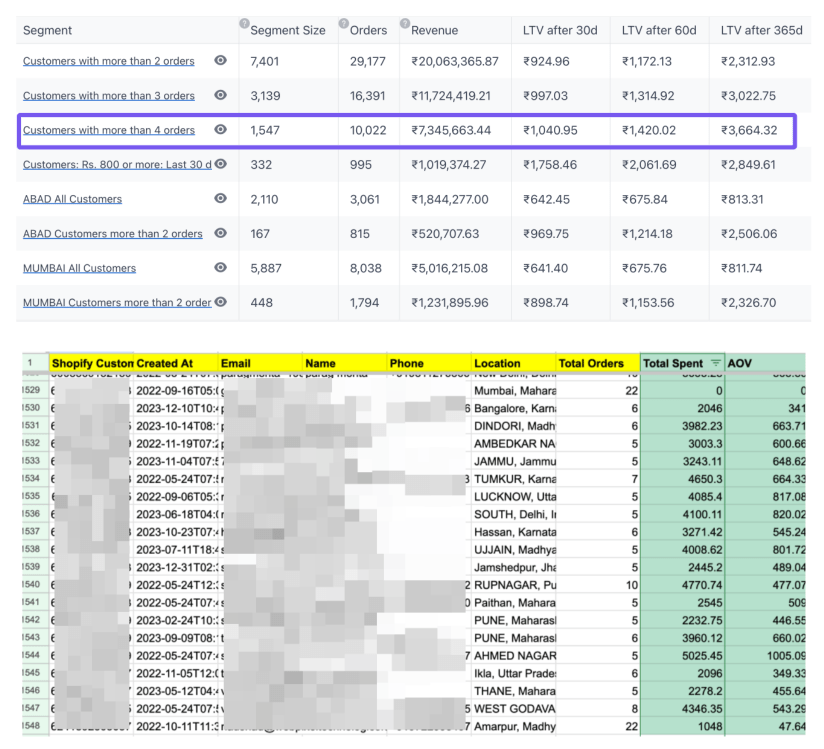Click the Segment Size column header
824x749 pixels.
pos(288,30)
